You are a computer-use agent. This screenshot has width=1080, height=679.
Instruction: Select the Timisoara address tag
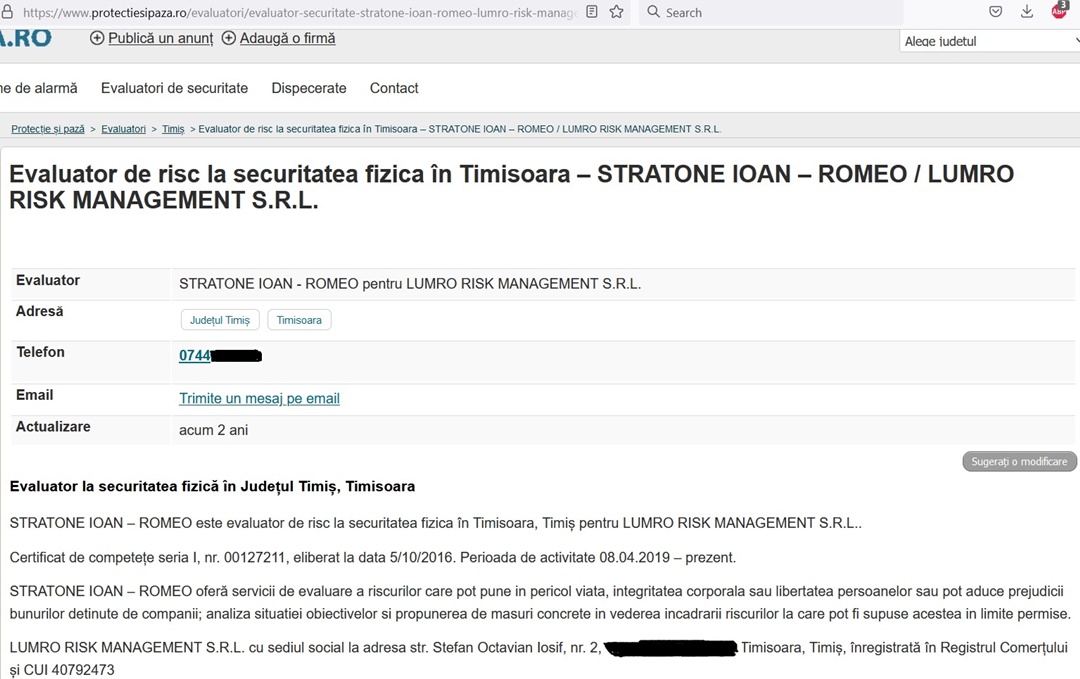coord(299,320)
